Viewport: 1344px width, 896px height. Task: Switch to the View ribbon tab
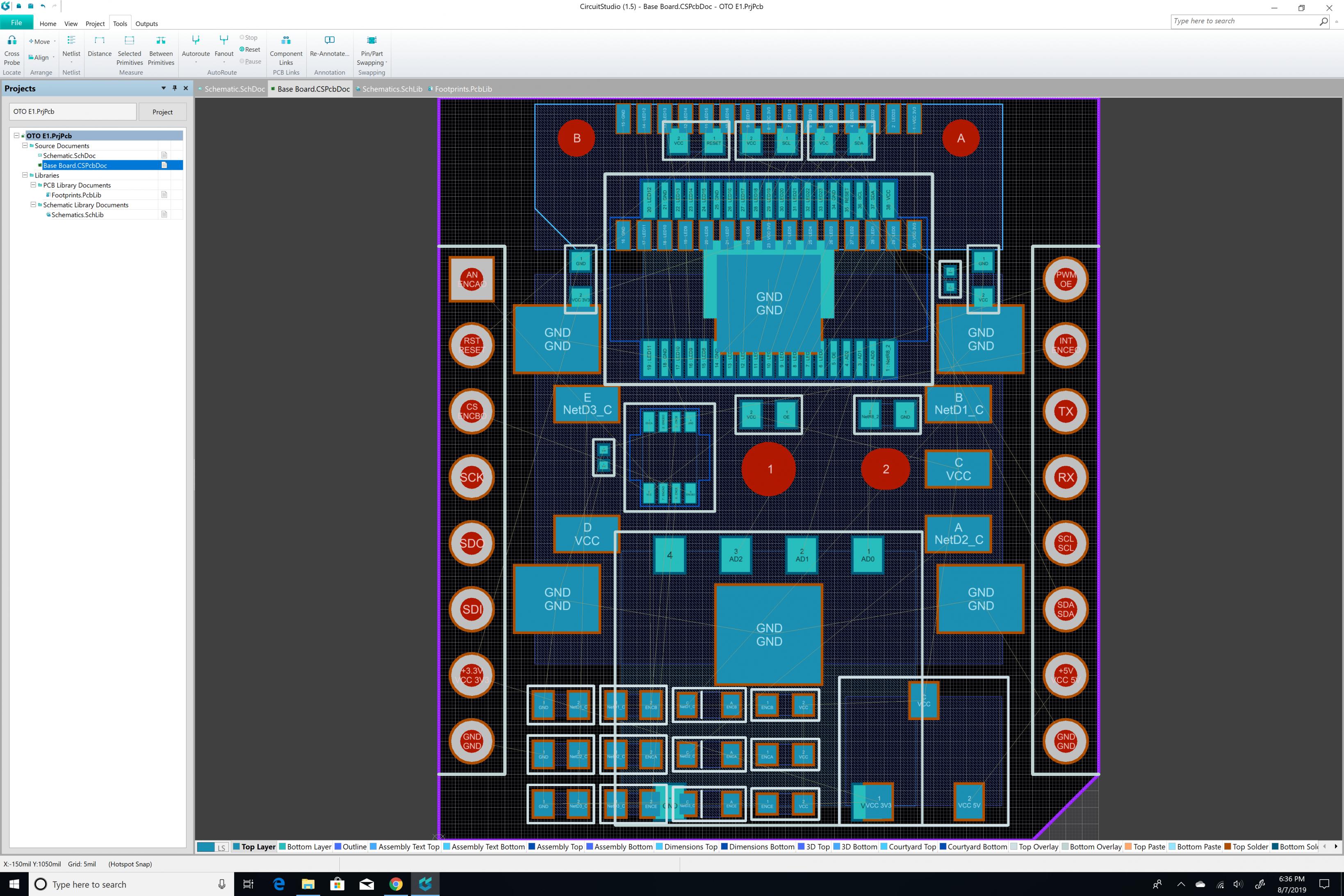71,23
